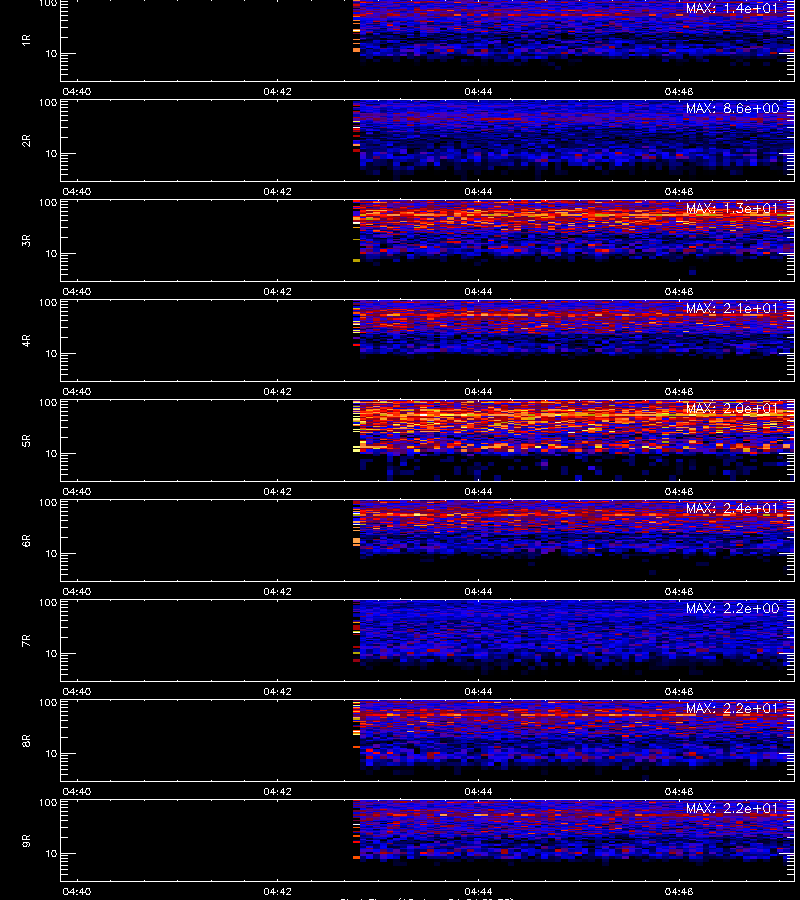Click the 8R panel axis label
The height and width of the screenshot is (900, 800).
(26, 740)
